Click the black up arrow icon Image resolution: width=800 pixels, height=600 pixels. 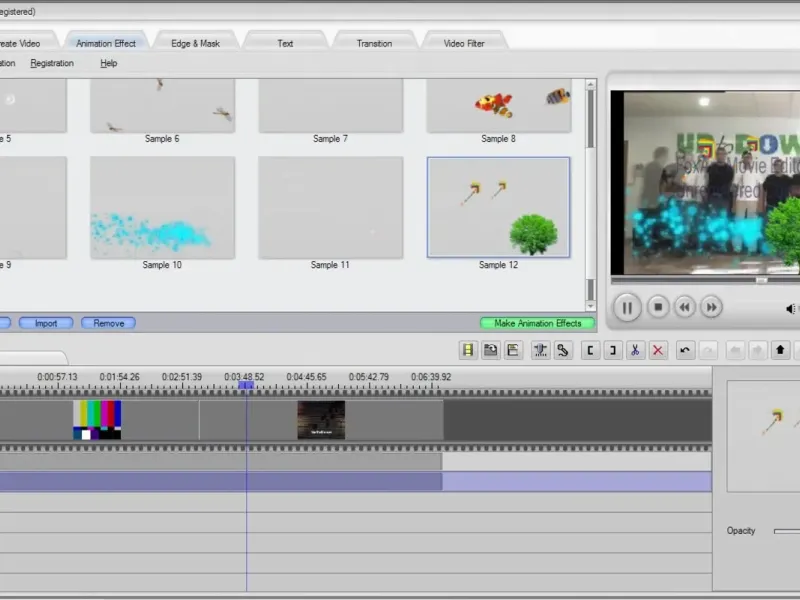780,350
